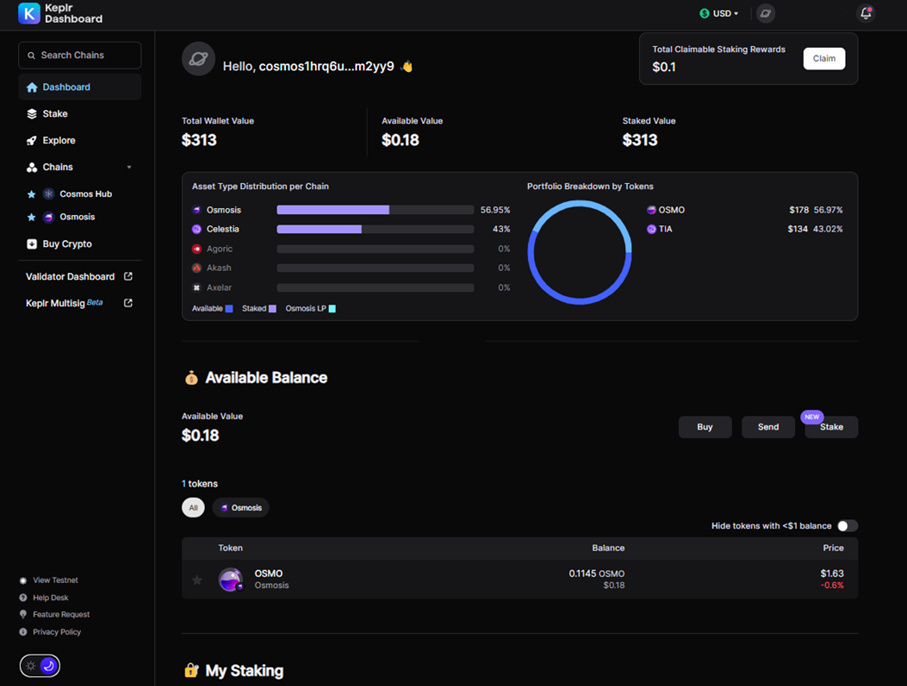Viewport: 907px width, 686px height.
Task: Click the star next to Osmosis in sidebar
Action: [x=31, y=217]
